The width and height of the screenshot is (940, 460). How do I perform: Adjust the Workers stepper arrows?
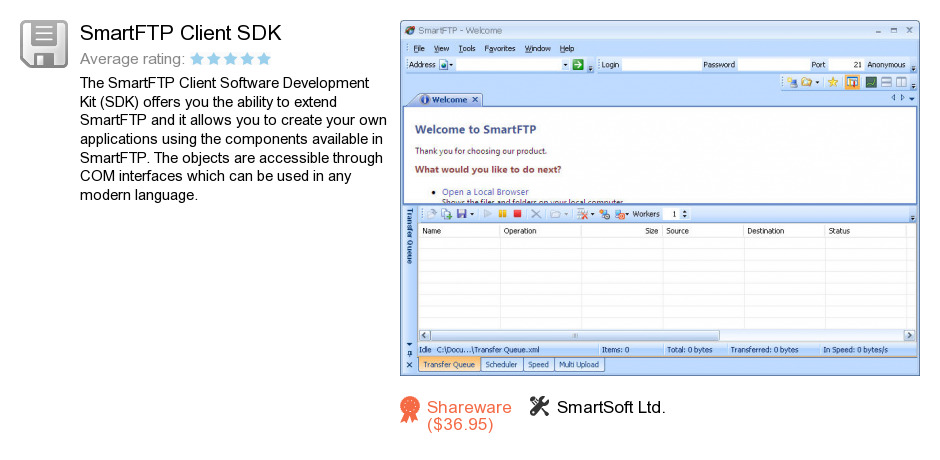(x=685, y=214)
